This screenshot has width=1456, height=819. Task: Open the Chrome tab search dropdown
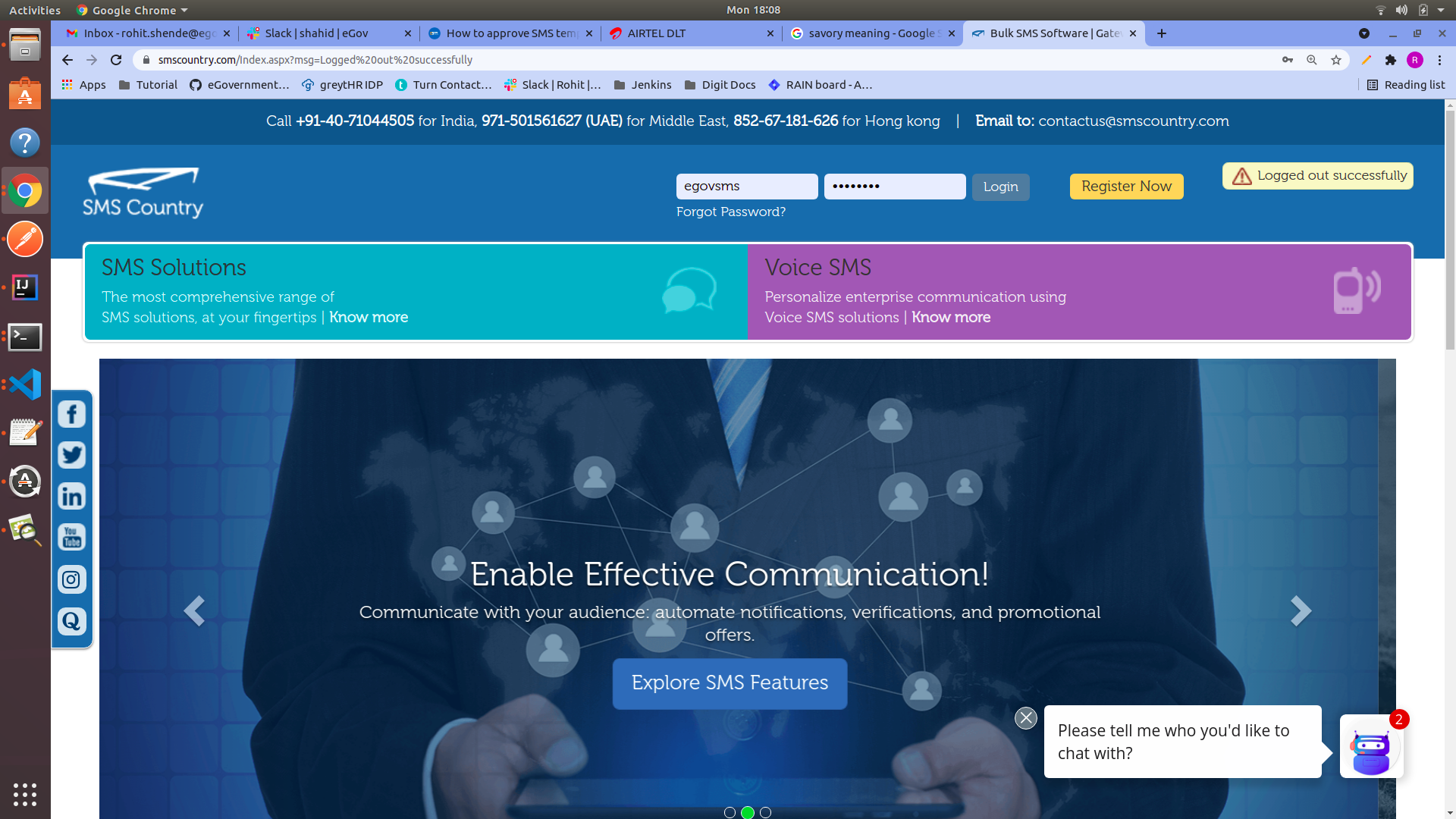click(1364, 33)
